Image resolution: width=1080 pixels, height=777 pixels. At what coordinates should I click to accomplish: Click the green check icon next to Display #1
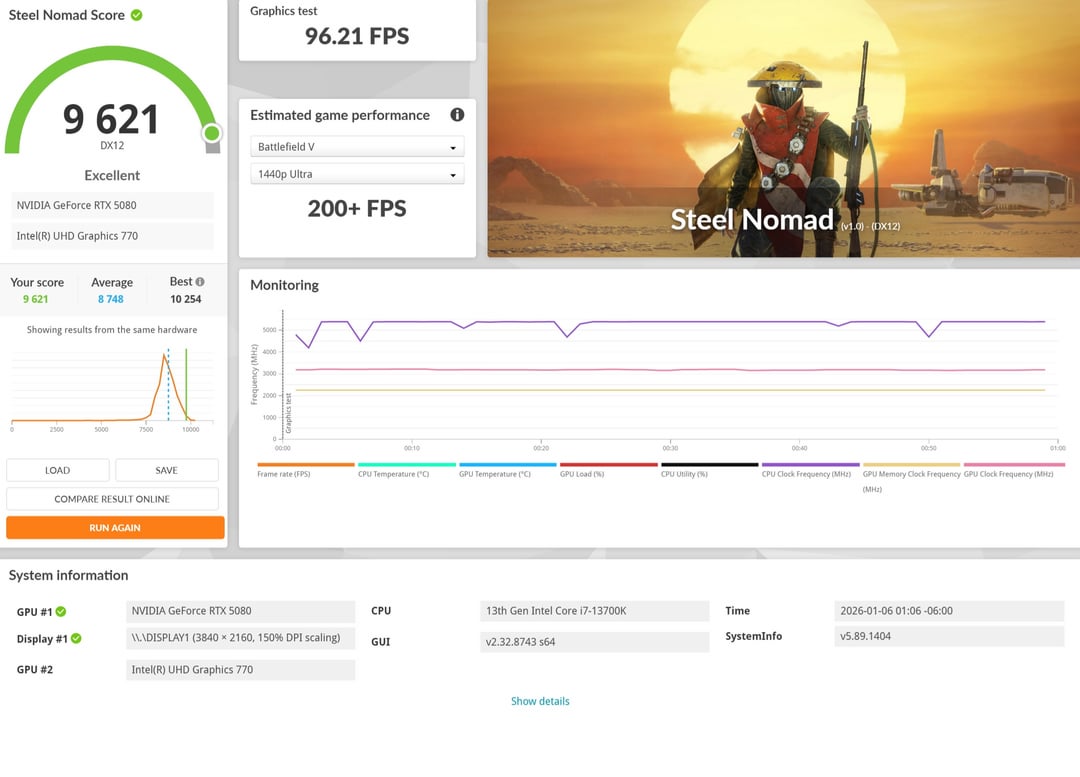(76, 639)
